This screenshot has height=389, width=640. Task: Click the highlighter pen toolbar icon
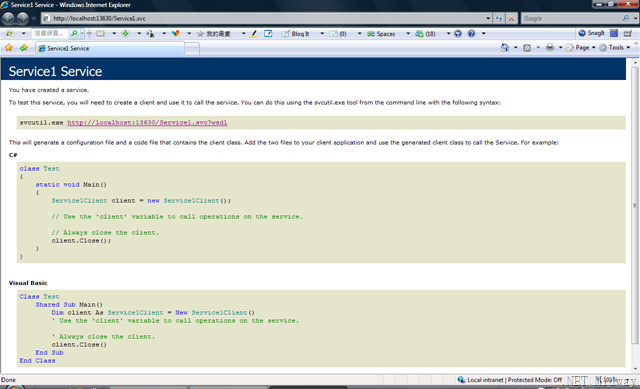pos(253,33)
